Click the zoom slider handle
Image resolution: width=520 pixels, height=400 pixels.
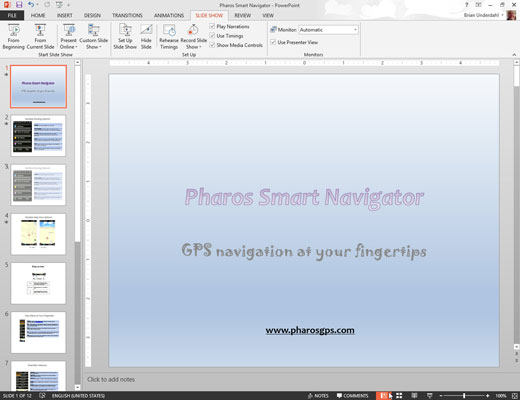click(464, 396)
